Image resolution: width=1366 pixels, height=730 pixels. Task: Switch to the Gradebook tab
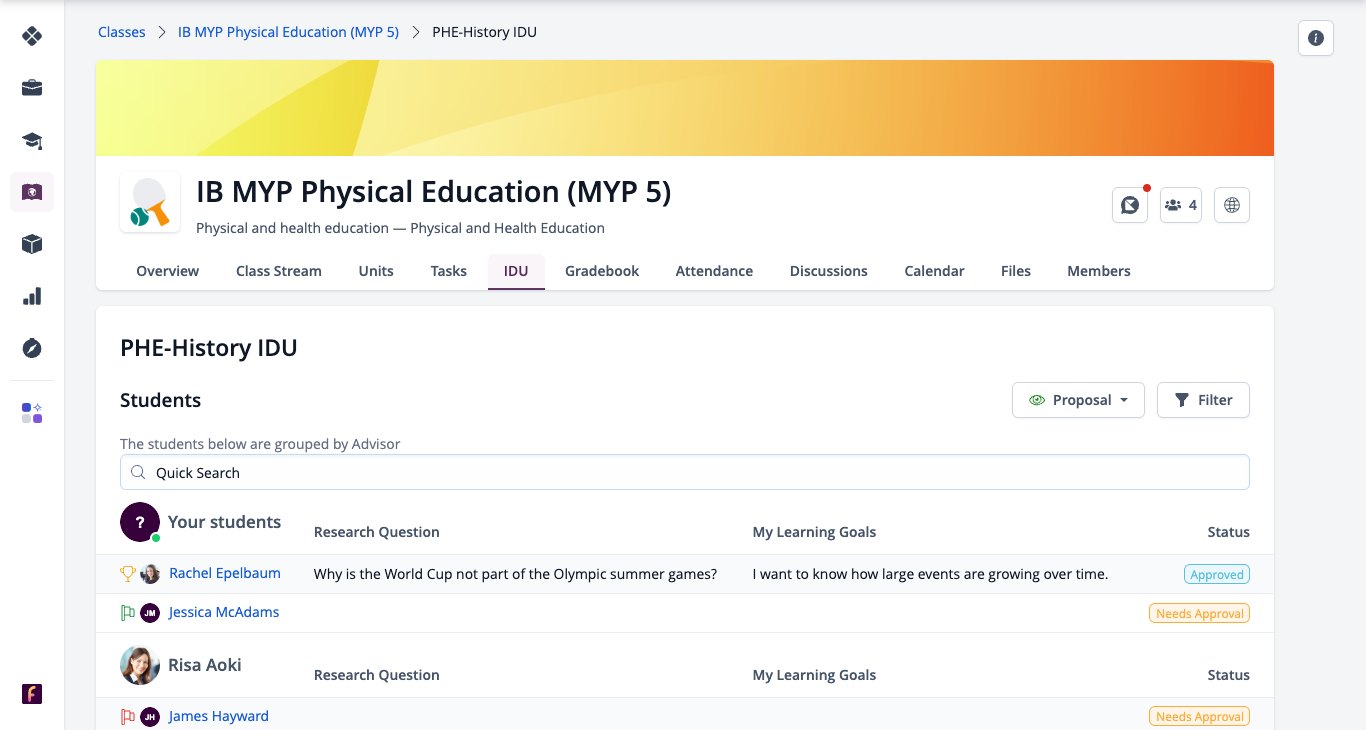pos(602,271)
